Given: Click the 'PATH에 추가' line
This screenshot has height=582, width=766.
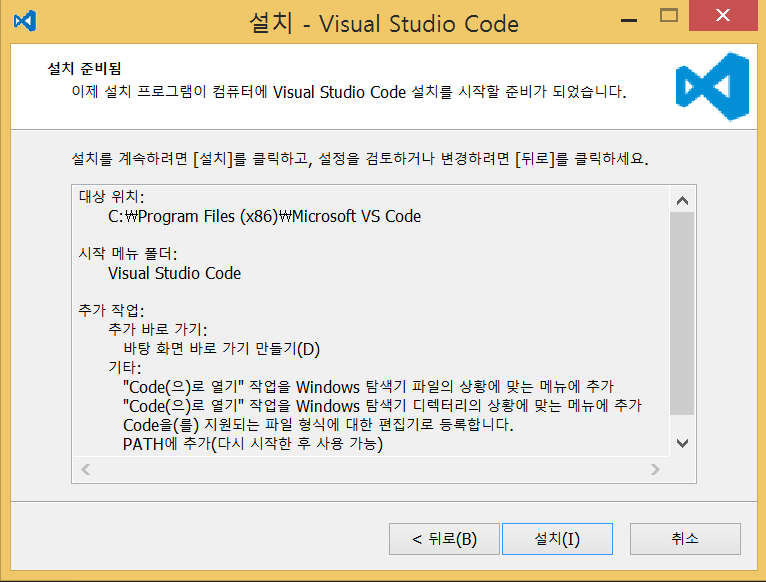Looking at the screenshot, I should [253, 444].
